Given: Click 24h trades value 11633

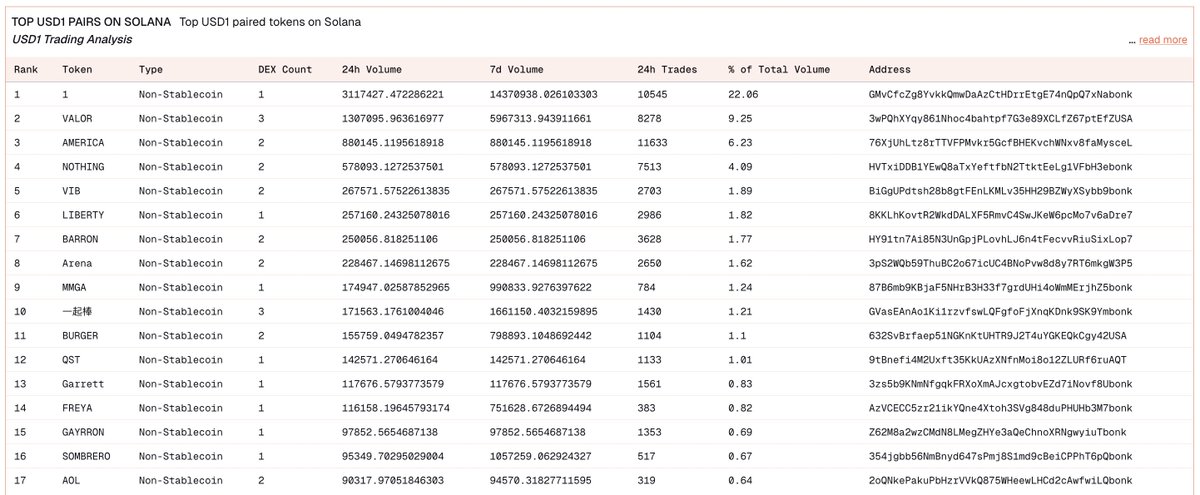Looking at the screenshot, I should [x=652, y=142].
